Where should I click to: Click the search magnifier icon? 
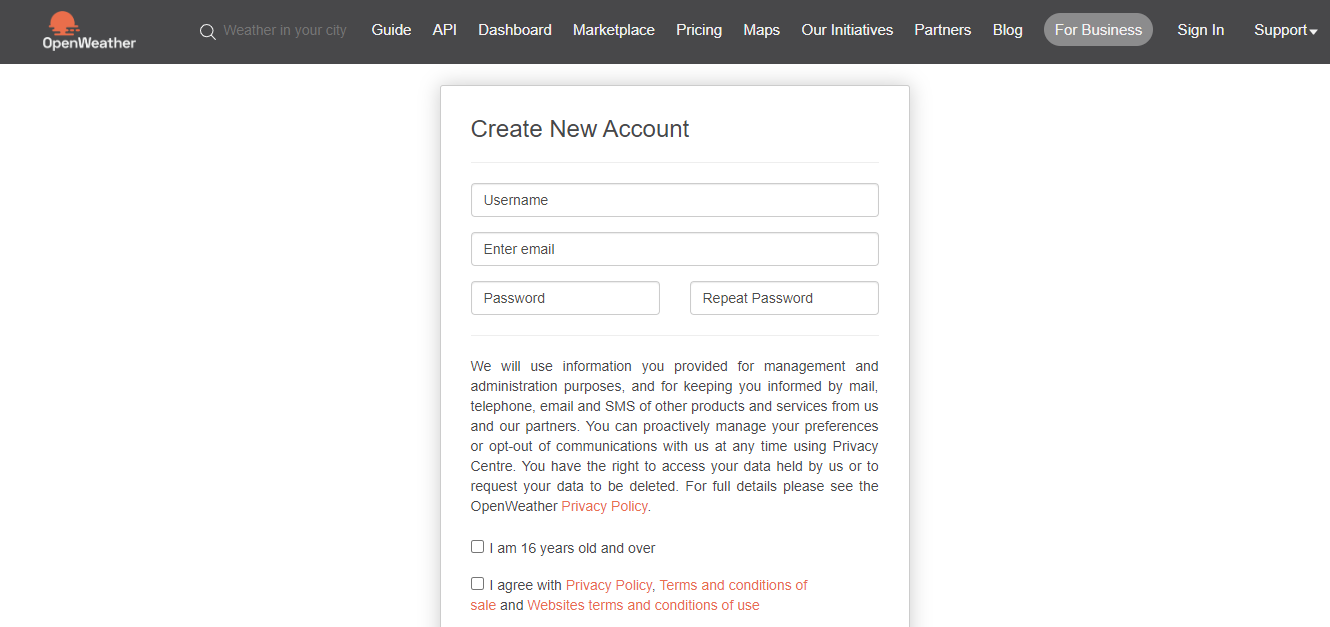[208, 31]
